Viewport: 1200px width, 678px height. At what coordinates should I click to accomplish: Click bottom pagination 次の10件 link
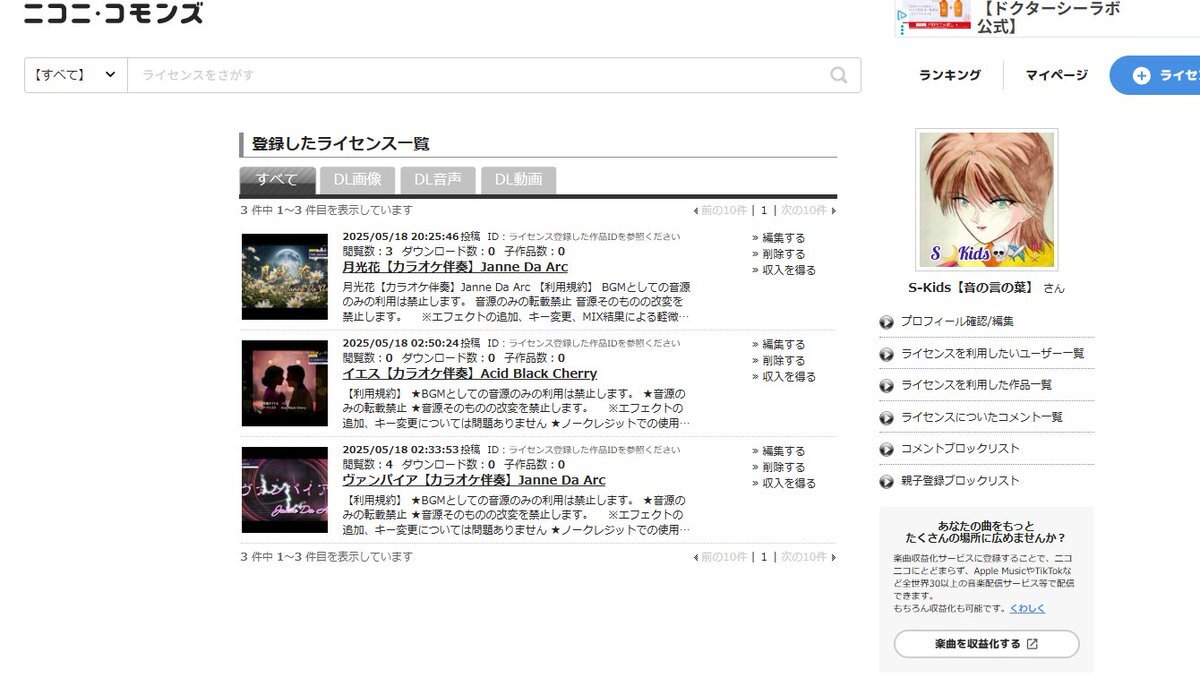tap(804, 557)
